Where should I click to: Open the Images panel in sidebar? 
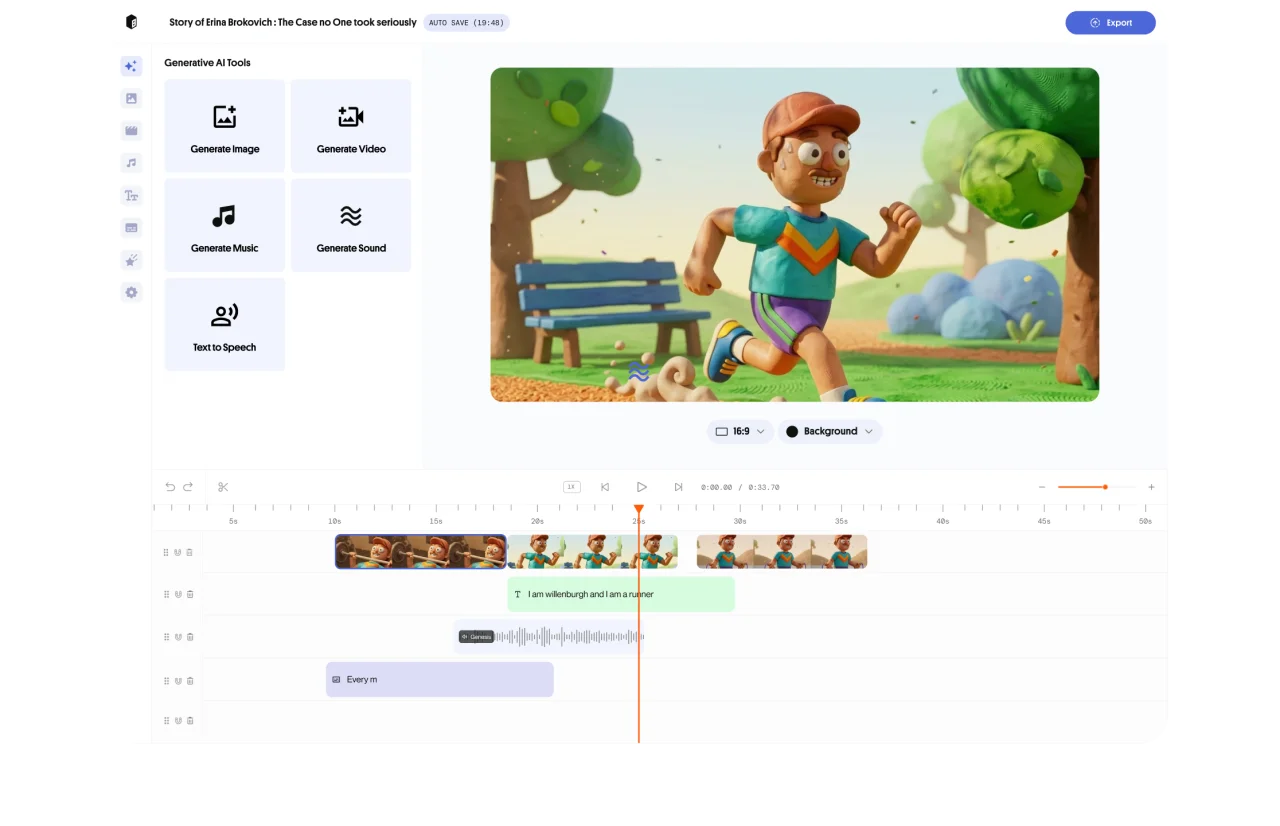131,98
